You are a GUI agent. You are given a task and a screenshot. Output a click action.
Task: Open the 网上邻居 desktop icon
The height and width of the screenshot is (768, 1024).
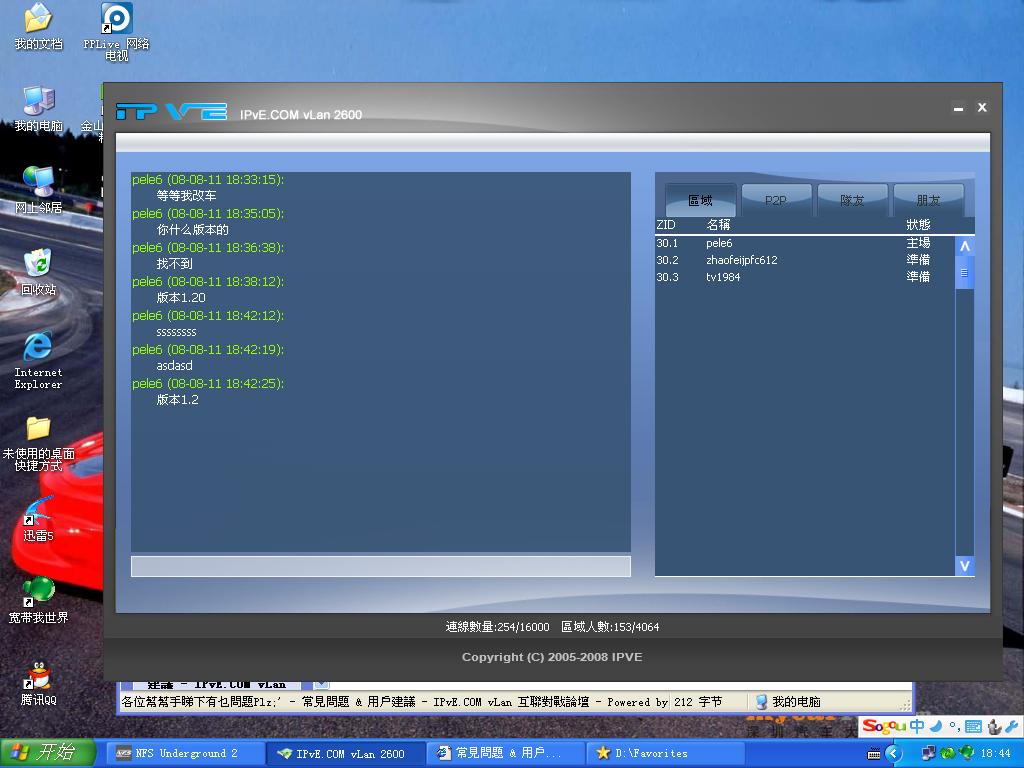pyautogui.click(x=38, y=183)
